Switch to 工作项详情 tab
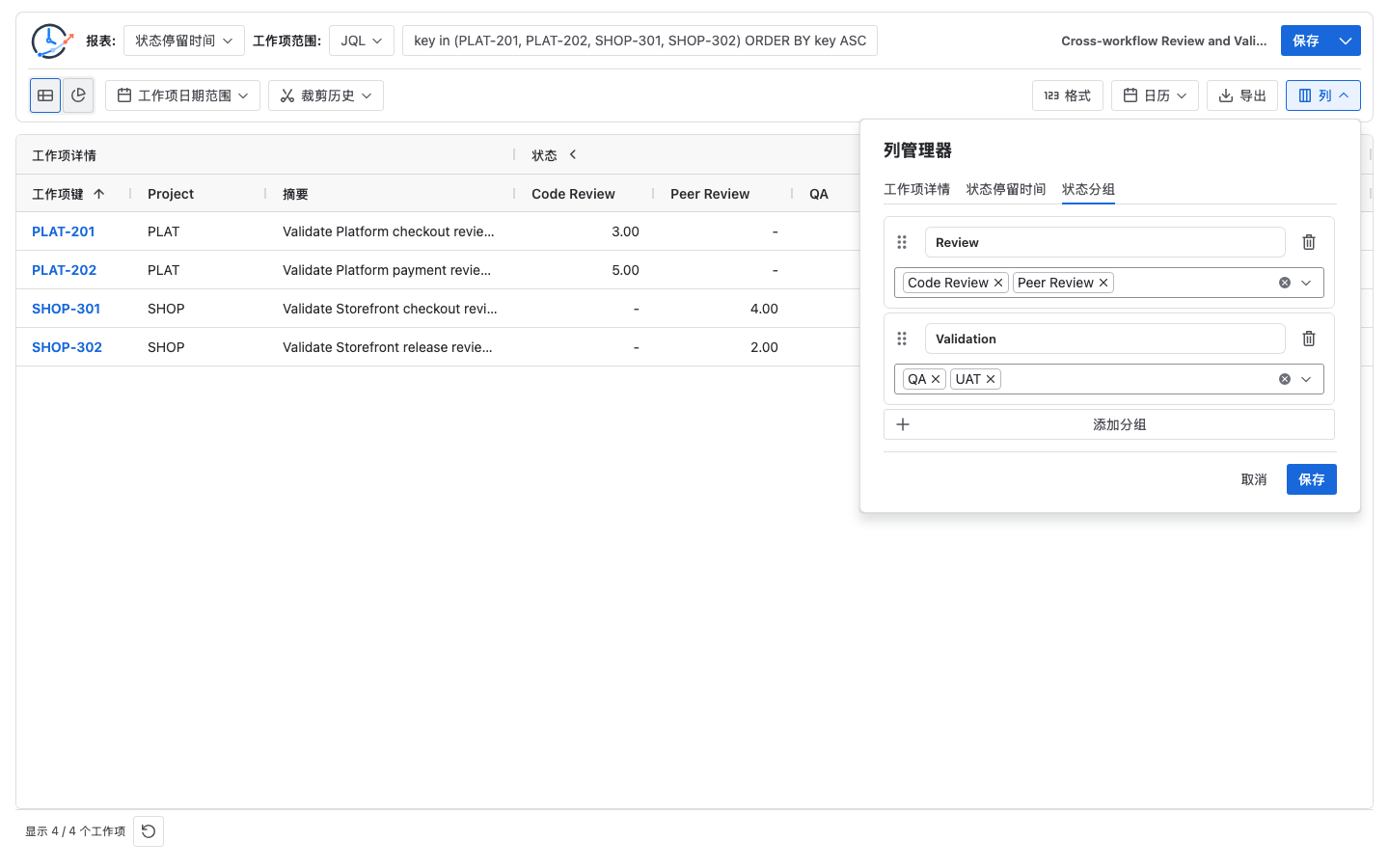The width and height of the screenshot is (1389, 868). [x=916, y=189]
